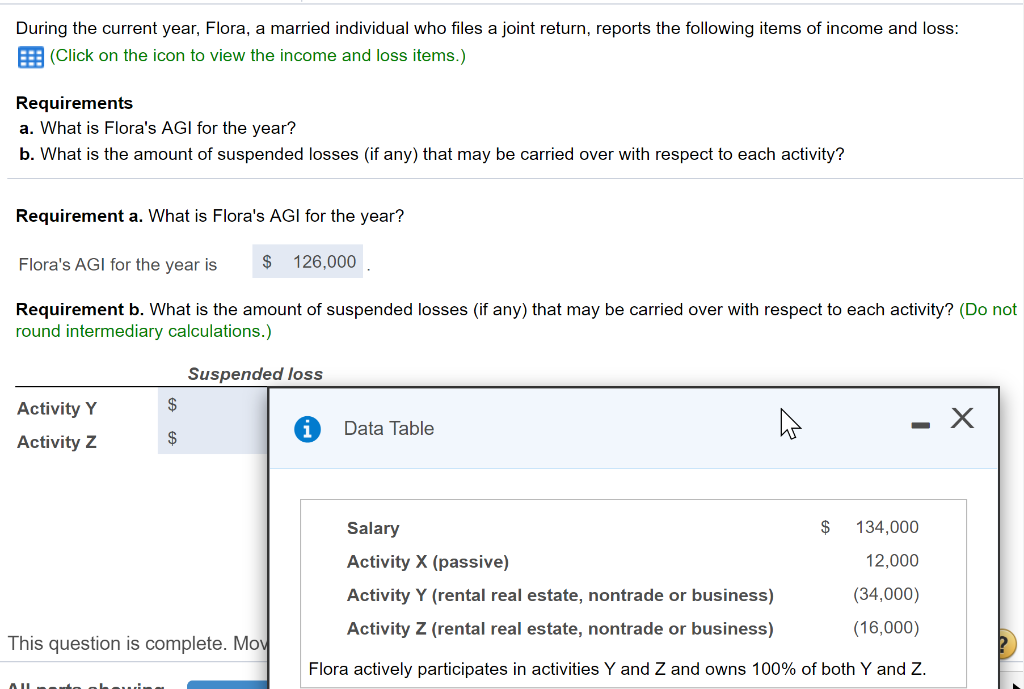Click the Data Table title bar
1024x689 pixels.
(600, 429)
